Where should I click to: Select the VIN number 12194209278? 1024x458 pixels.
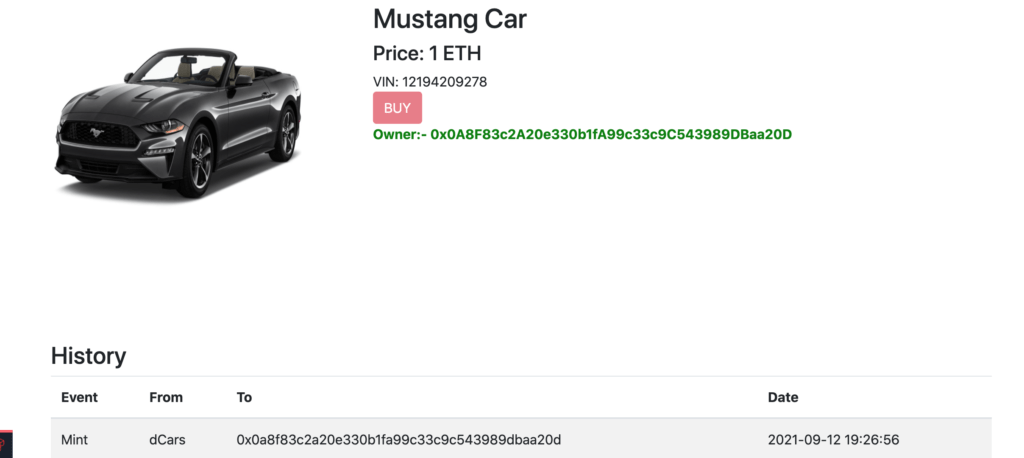coord(444,82)
